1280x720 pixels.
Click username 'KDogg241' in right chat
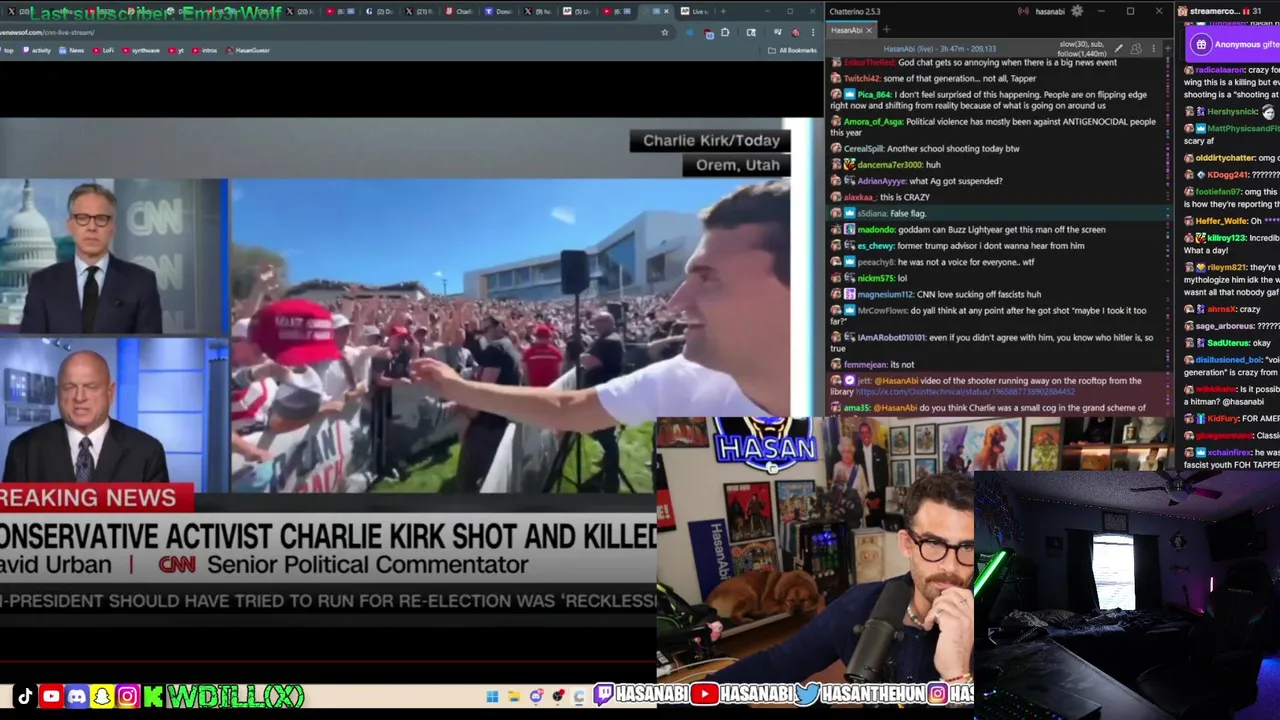1228,175
